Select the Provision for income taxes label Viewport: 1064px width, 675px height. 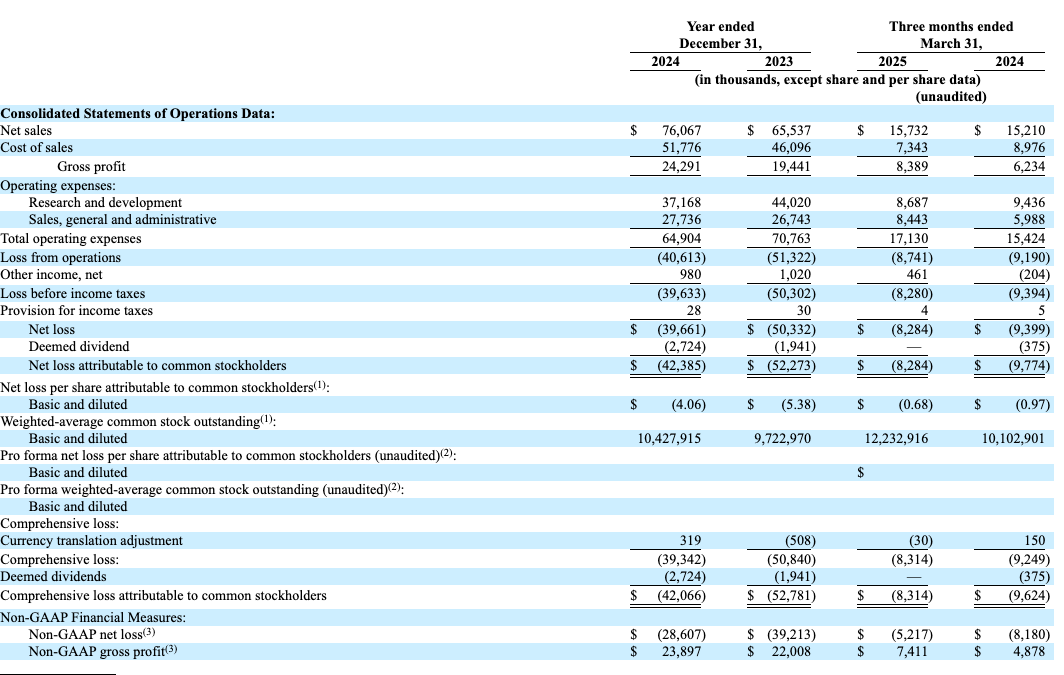pyautogui.click(x=77, y=310)
